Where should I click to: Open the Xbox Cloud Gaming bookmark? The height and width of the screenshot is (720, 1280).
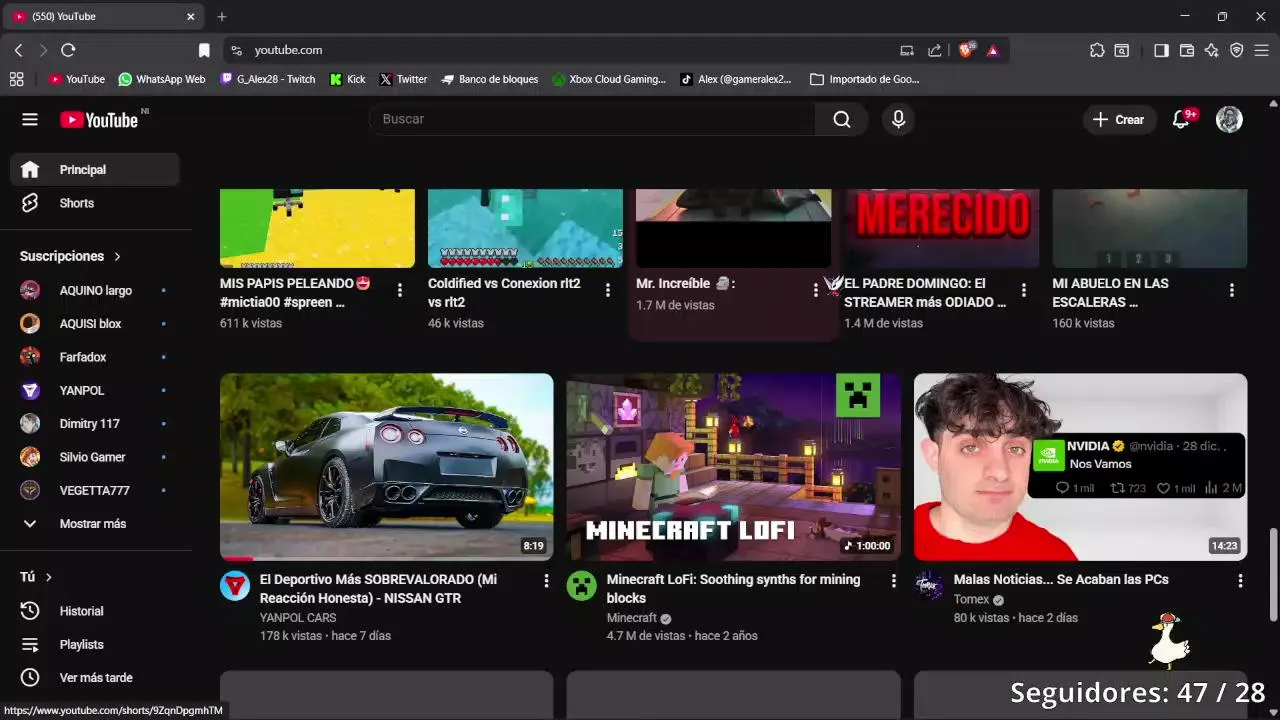(x=609, y=79)
